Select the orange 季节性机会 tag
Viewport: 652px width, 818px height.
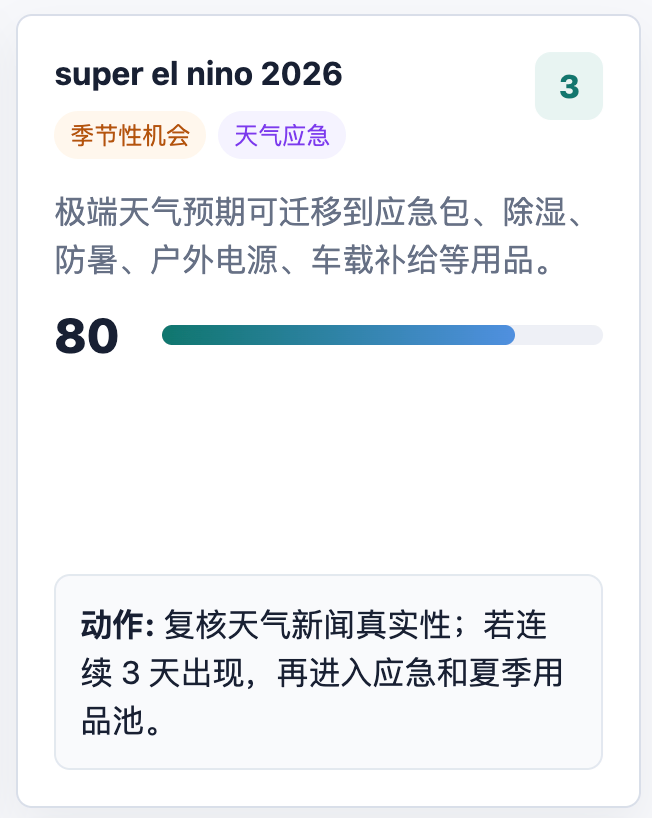[130, 135]
